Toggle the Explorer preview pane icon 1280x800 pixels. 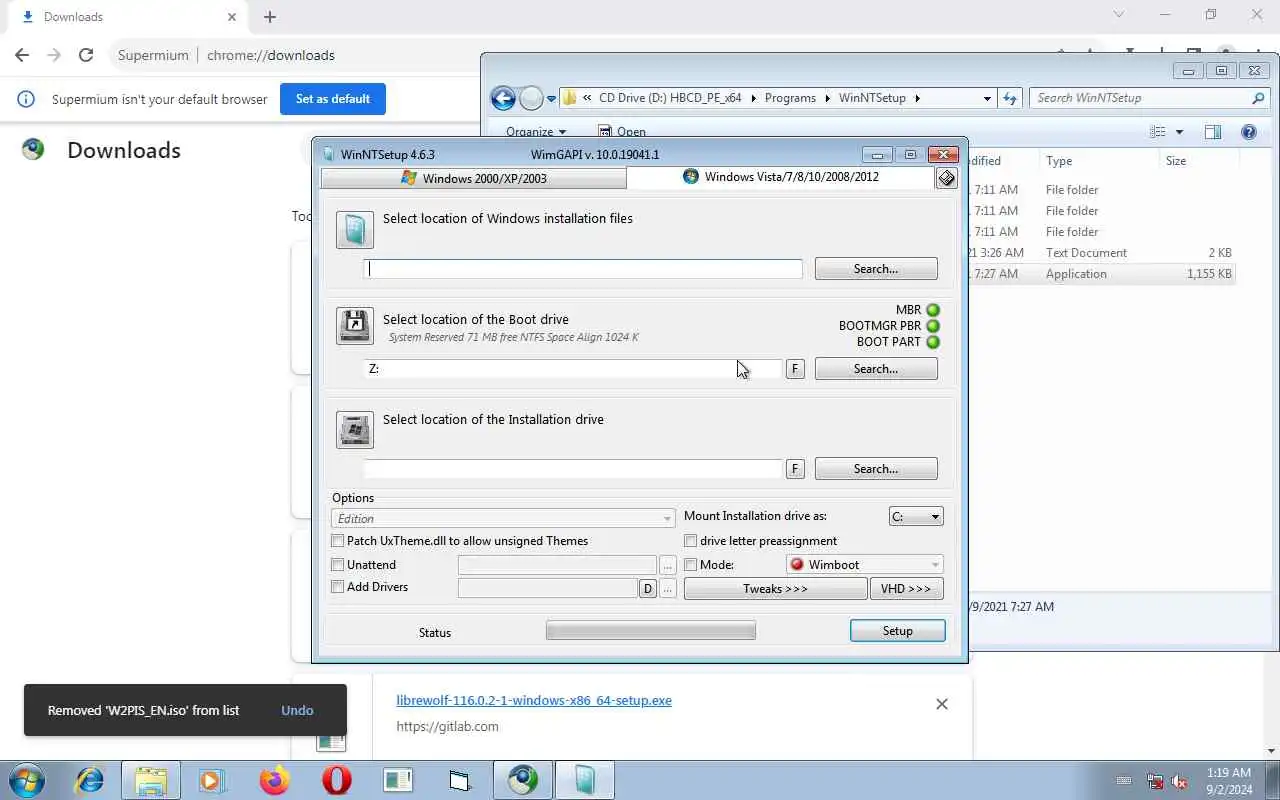[1212, 132]
